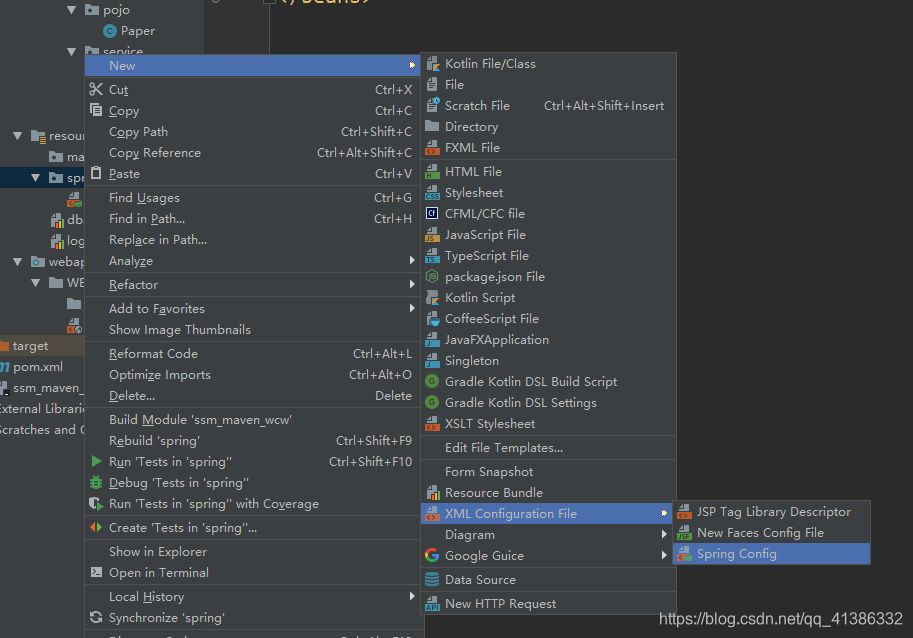Select the target folder in tree
This screenshot has width=913, height=638.
tap(30, 346)
